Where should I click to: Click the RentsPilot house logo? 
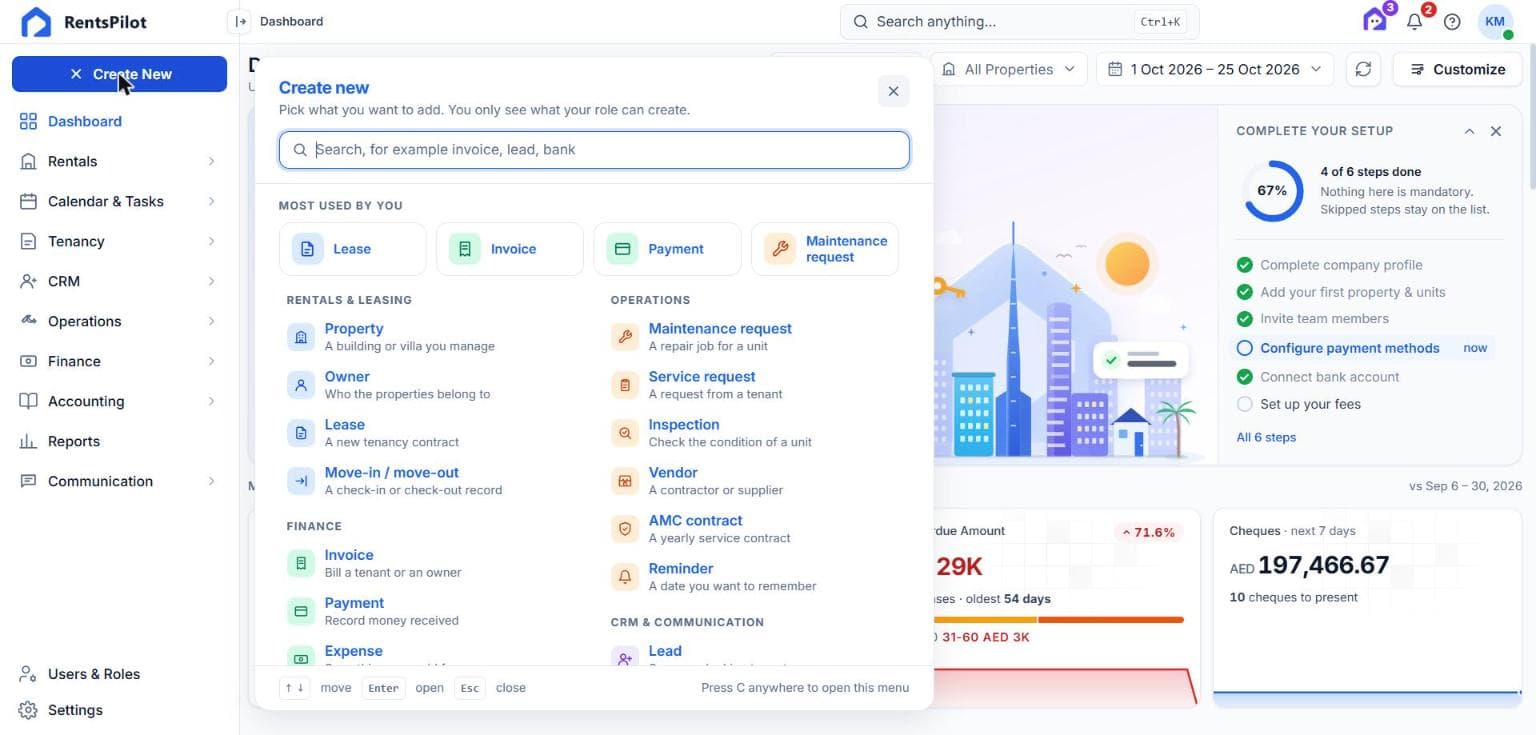35,21
